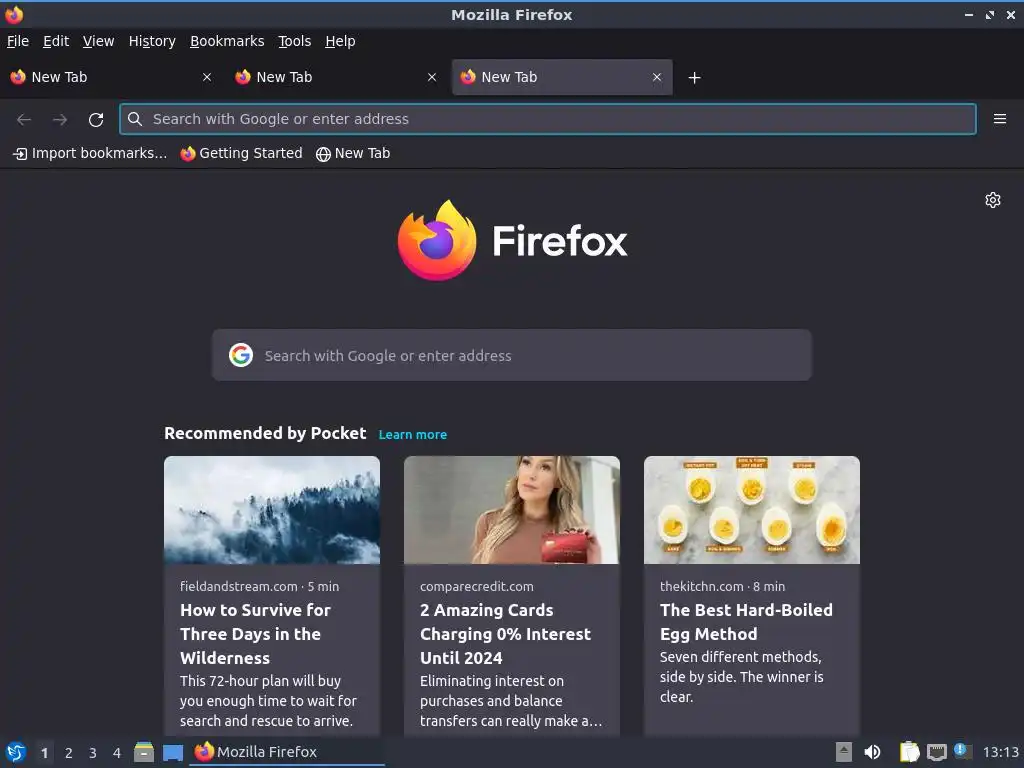The image size is (1024, 768).
Task: Open the New Tab bookmark with globe icon
Action: [353, 153]
